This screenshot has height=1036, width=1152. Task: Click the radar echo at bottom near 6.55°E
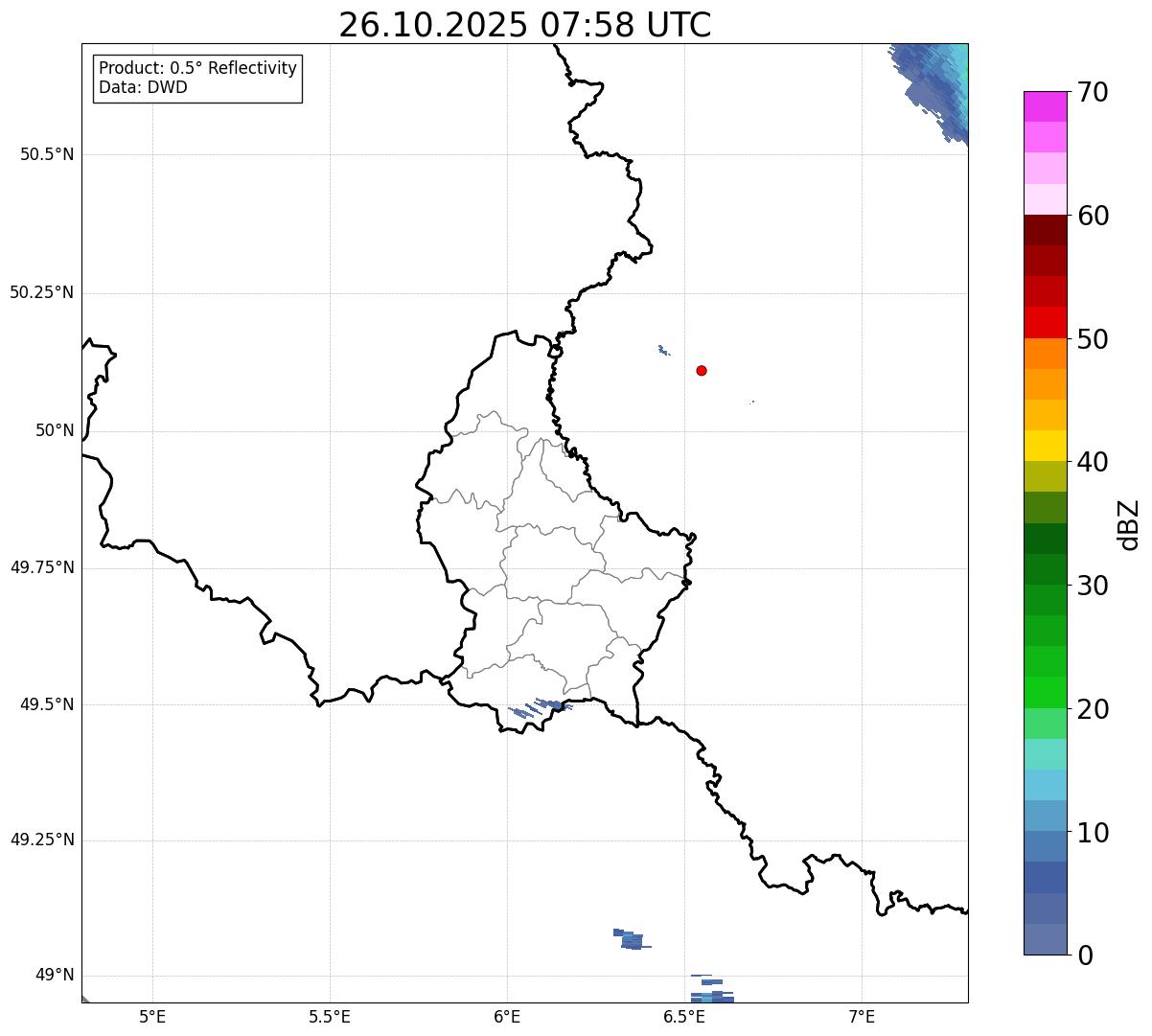pyautogui.click(x=714, y=989)
